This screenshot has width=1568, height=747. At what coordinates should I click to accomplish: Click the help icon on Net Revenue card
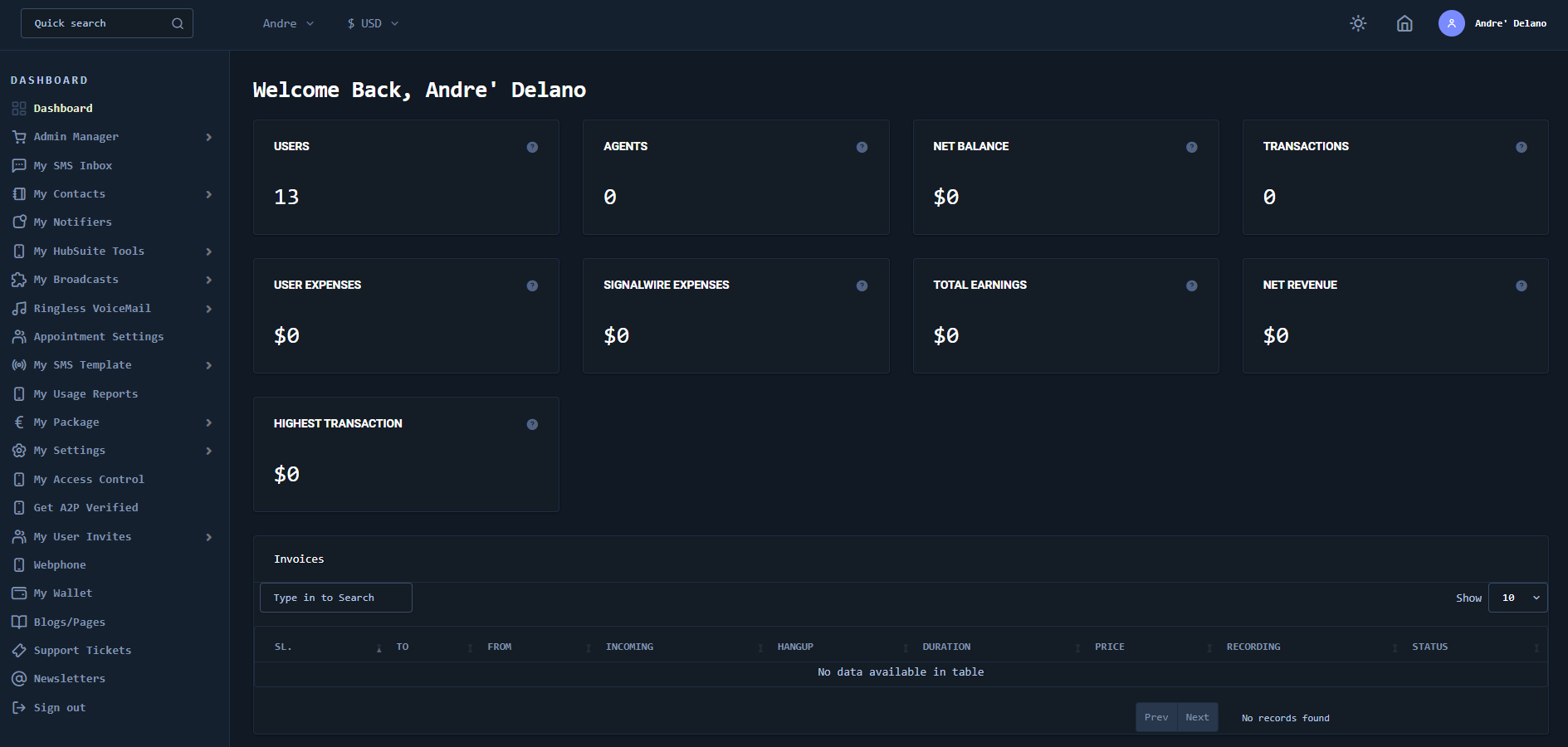(x=1521, y=286)
